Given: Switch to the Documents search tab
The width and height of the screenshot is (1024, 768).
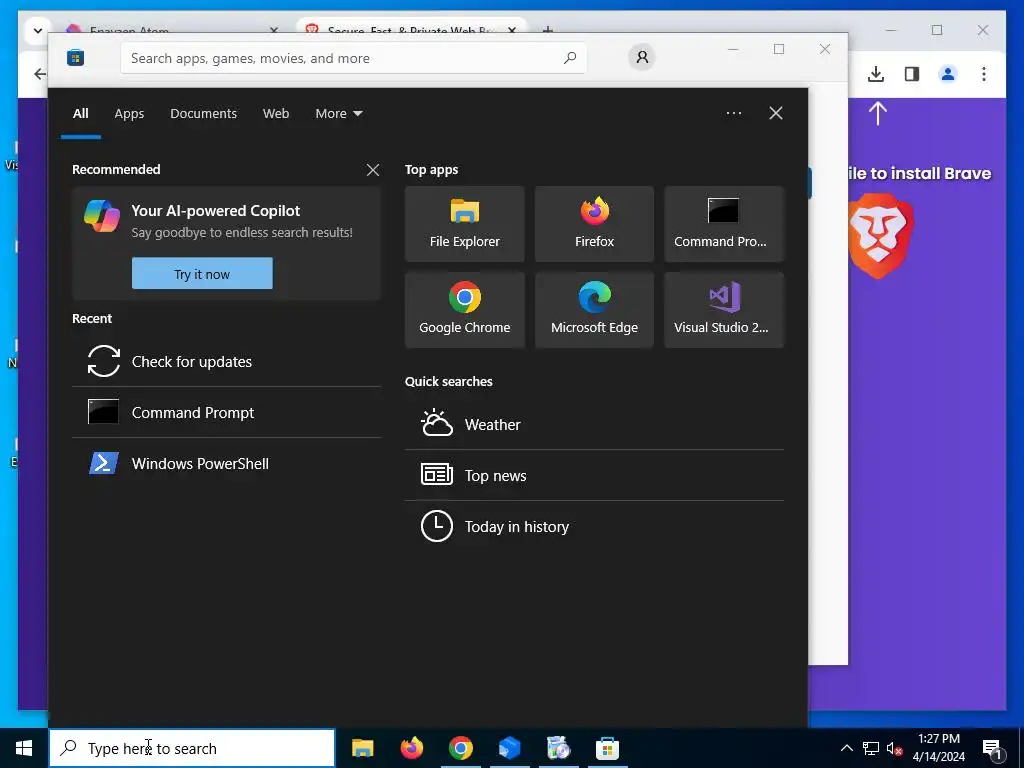Looking at the screenshot, I should (x=203, y=114).
